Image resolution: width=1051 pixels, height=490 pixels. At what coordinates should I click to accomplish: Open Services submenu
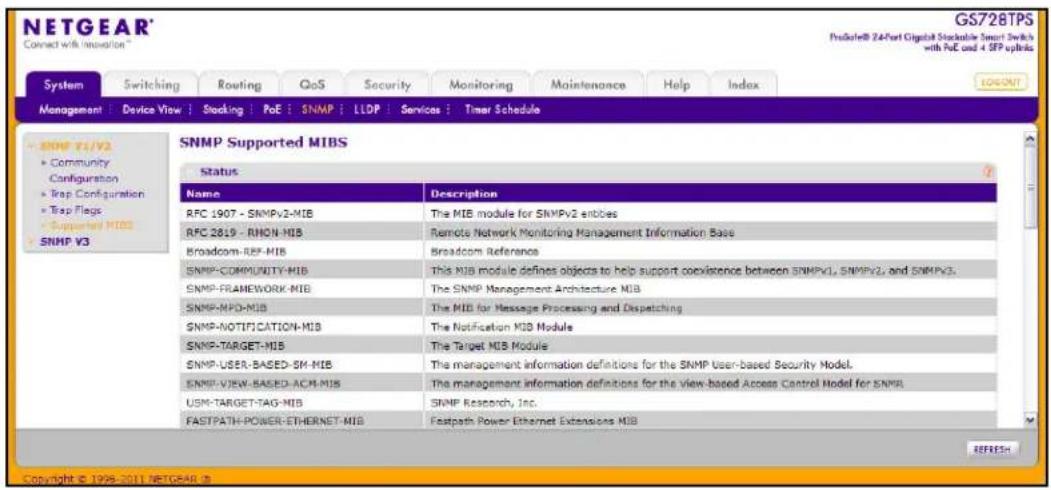coord(420,110)
